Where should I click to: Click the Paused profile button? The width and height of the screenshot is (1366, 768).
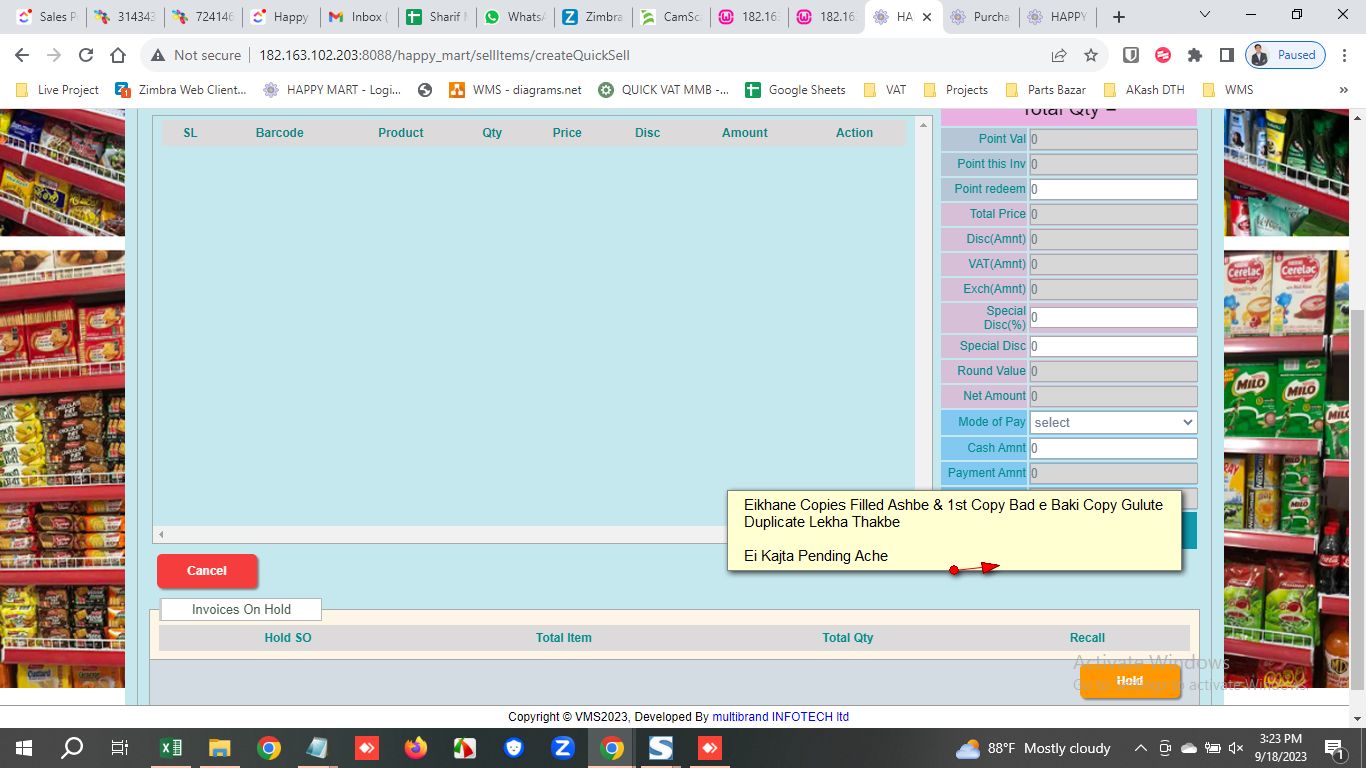(1286, 55)
